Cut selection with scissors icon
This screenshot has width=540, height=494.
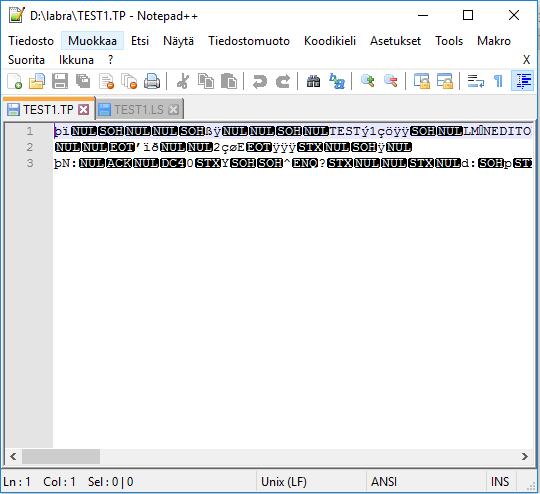[x=183, y=81]
